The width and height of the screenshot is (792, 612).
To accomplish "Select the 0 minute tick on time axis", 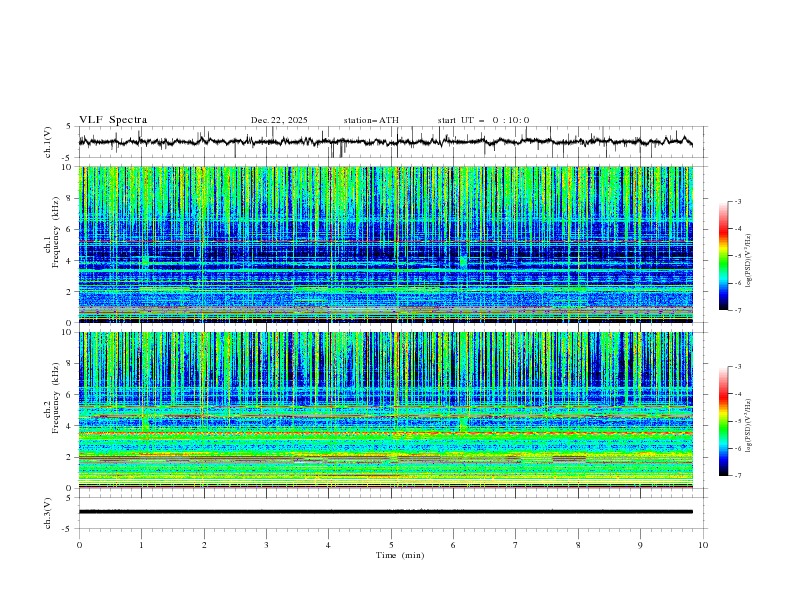I will click(x=80, y=545).
